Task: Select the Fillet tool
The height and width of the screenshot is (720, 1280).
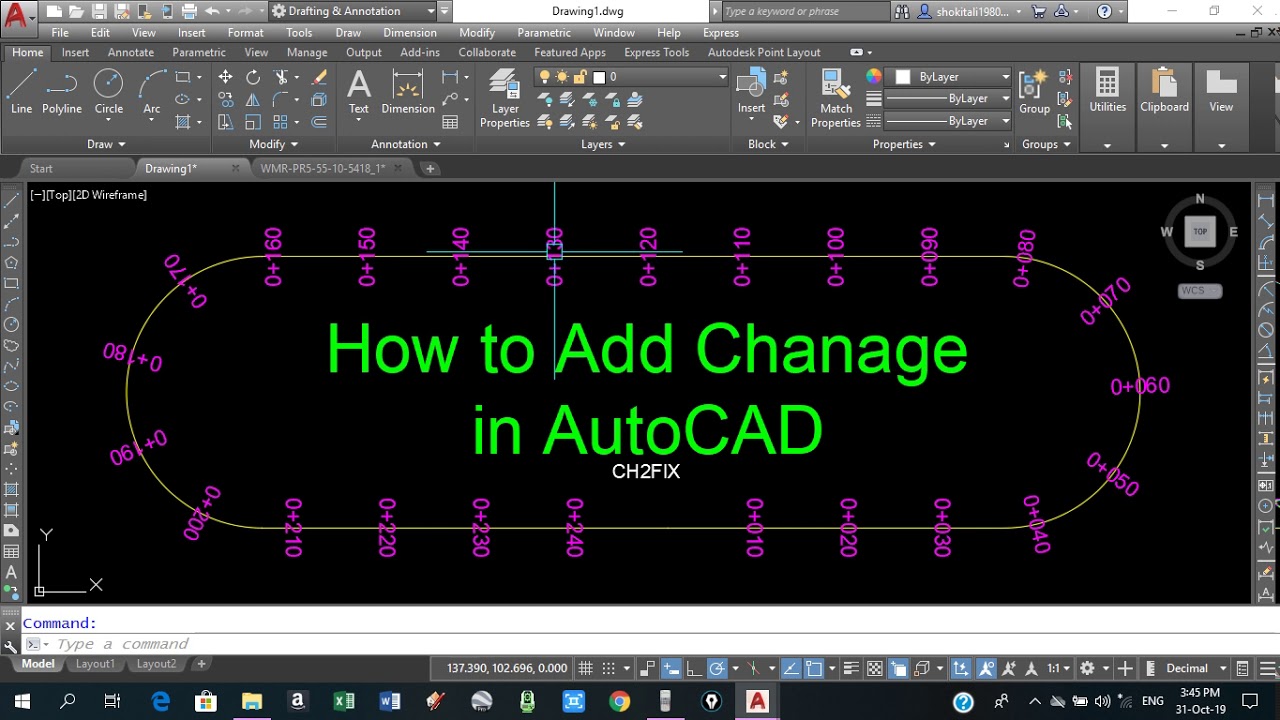Action: click(x=281, y=100)
